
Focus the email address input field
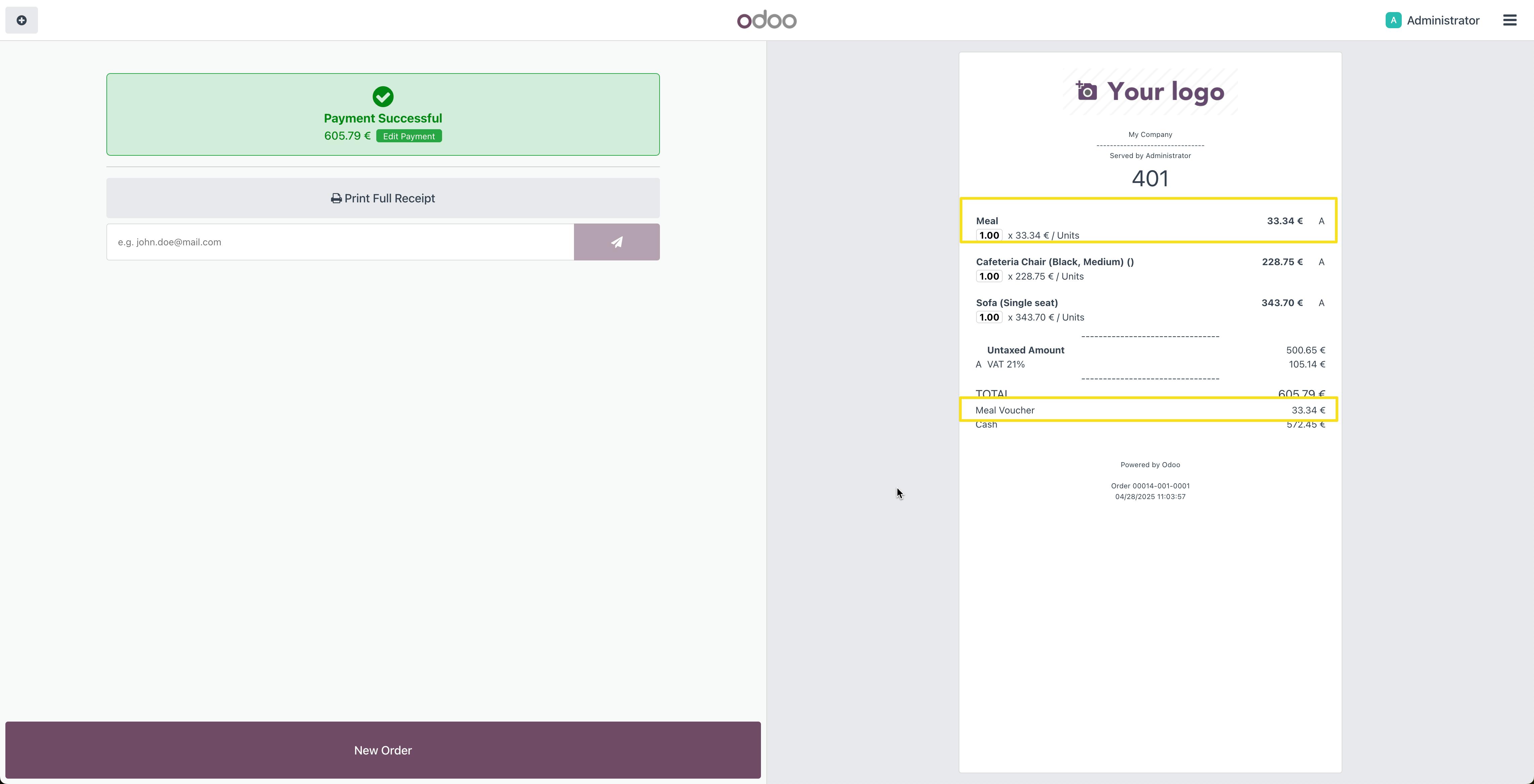tap(340, 242)
